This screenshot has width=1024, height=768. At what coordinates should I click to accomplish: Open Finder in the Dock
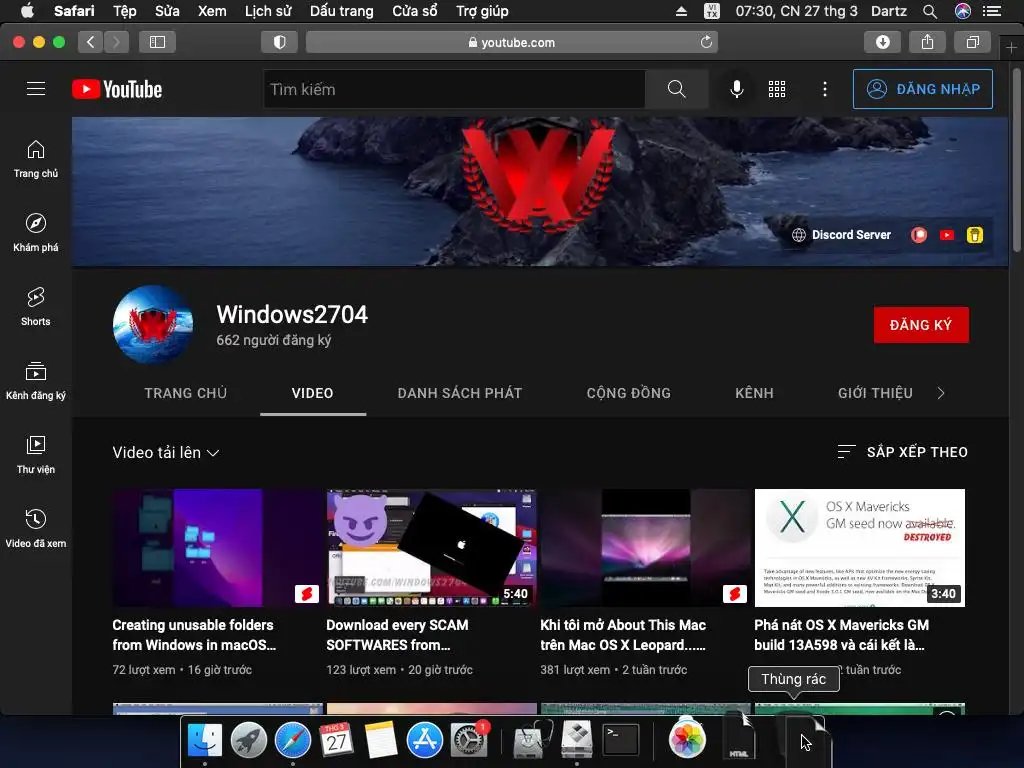205,740
